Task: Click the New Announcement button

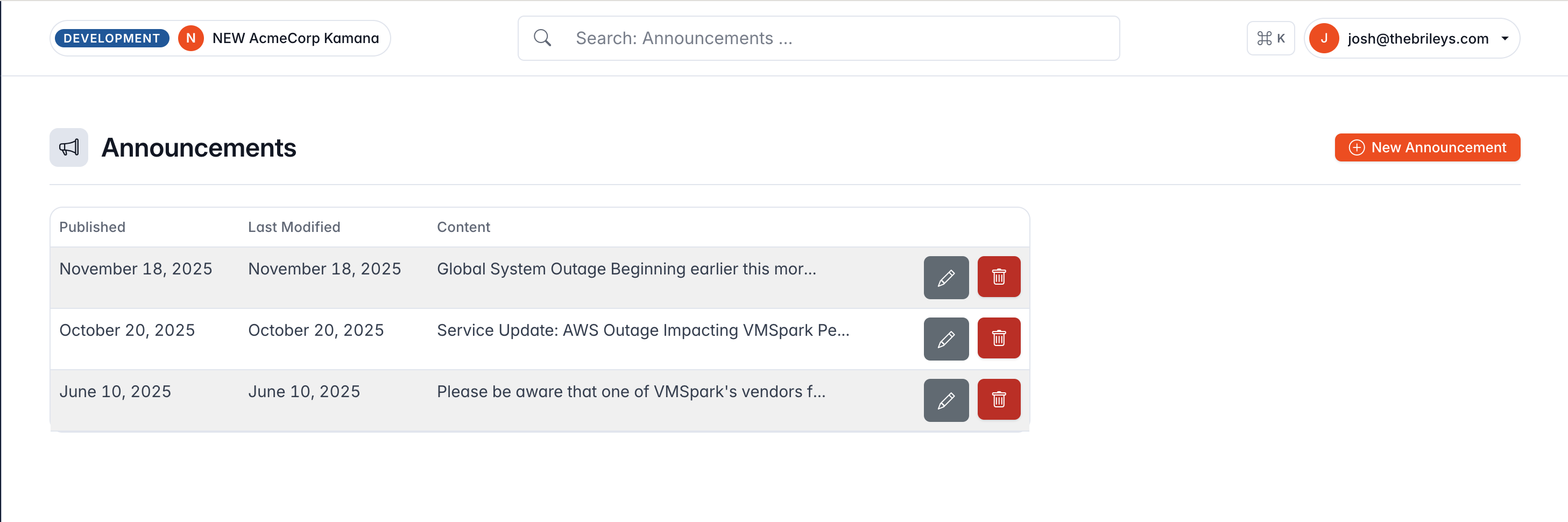Action: [x=1428, y=147]
